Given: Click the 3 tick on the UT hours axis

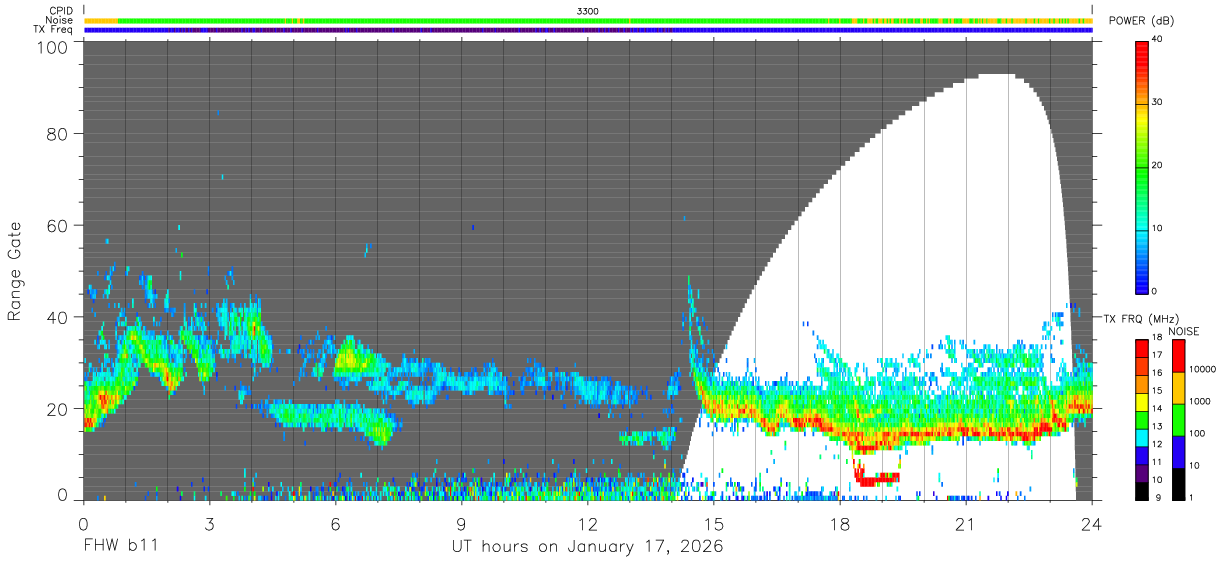Looking at the screenshot, I should point(209,523).
